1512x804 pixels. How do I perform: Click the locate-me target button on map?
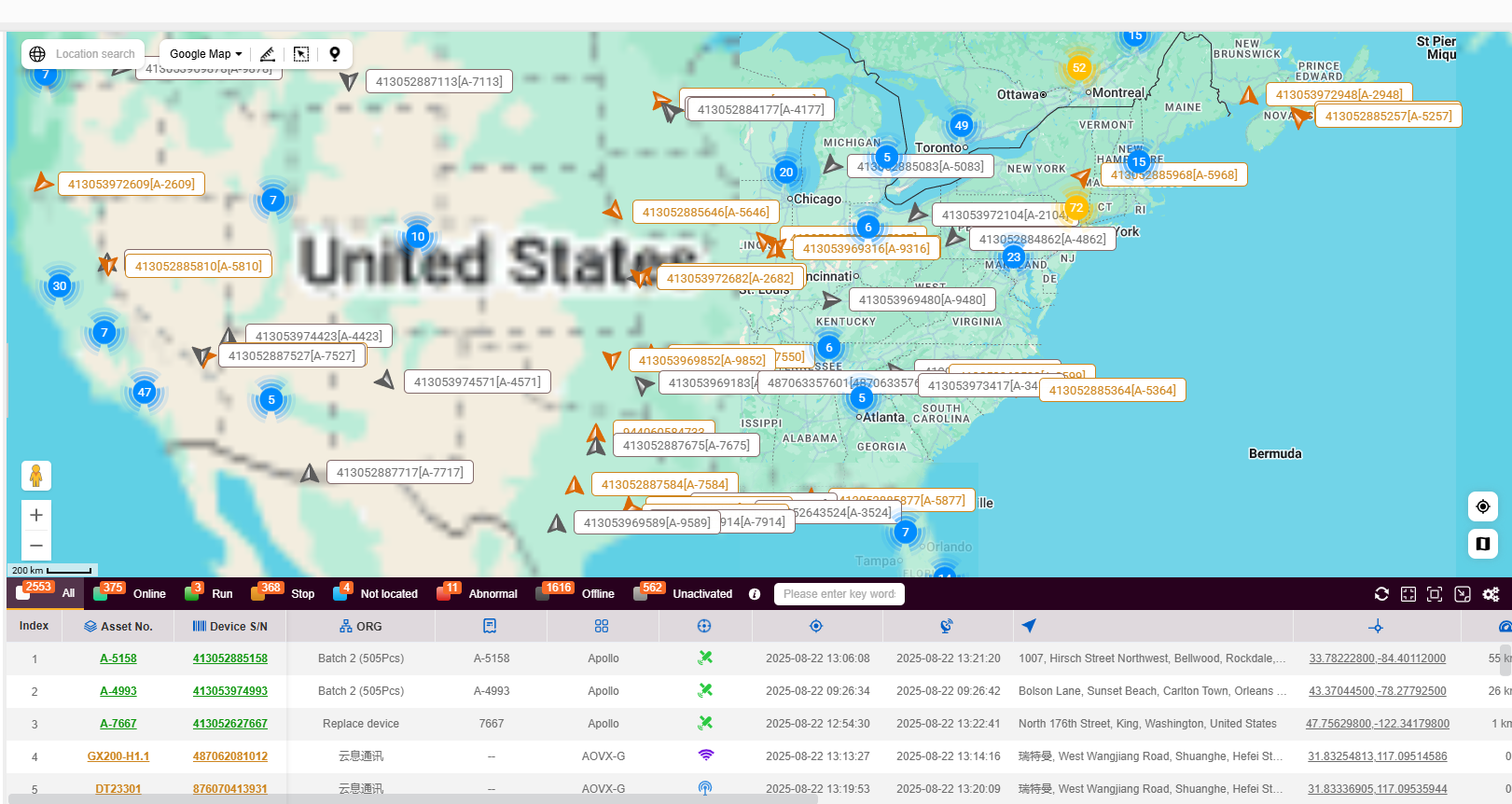(x=1482, y=506)
